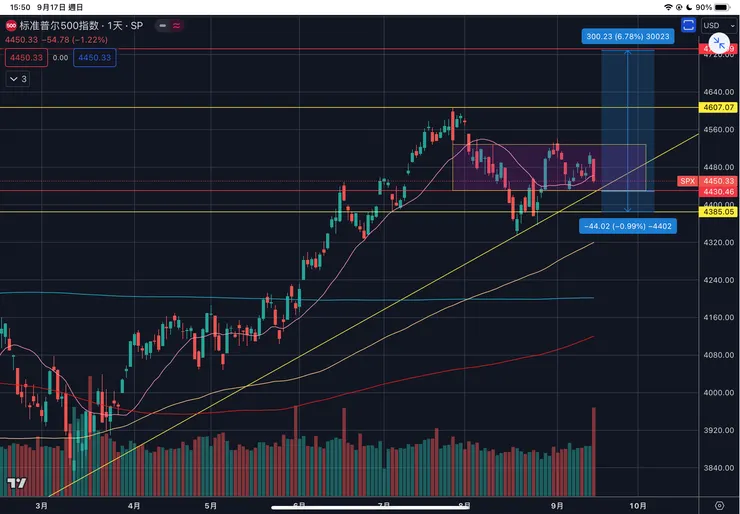The image size is (740, 514).
Task: Open chart settings gear at bottom right
Action: [x=719, y=505]
